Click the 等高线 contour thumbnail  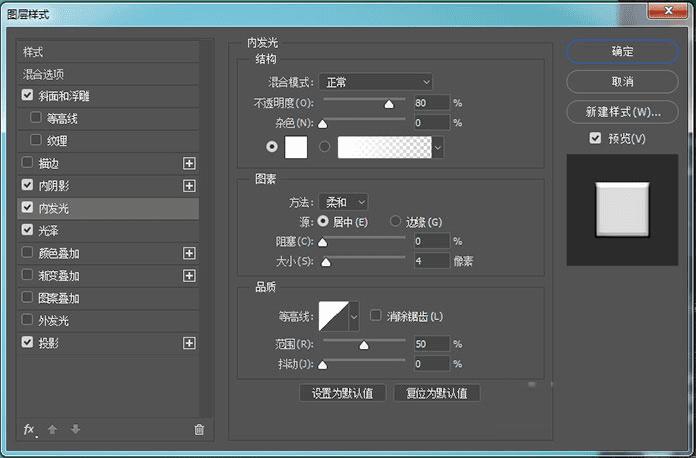click(x=334, y=316)
